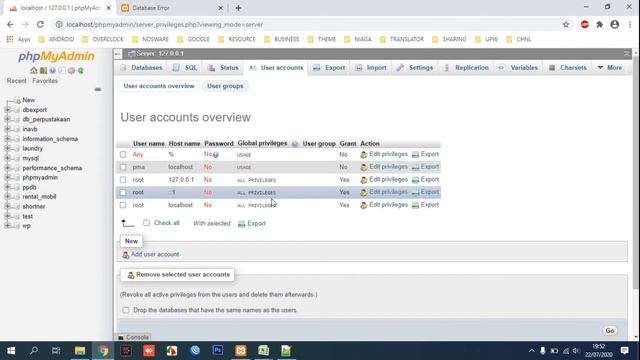Image resolution: width=640 pixels, height=360 pixels.
Task: Open the phpMyAdmin home icon
Action: click(x=34, y=71)
